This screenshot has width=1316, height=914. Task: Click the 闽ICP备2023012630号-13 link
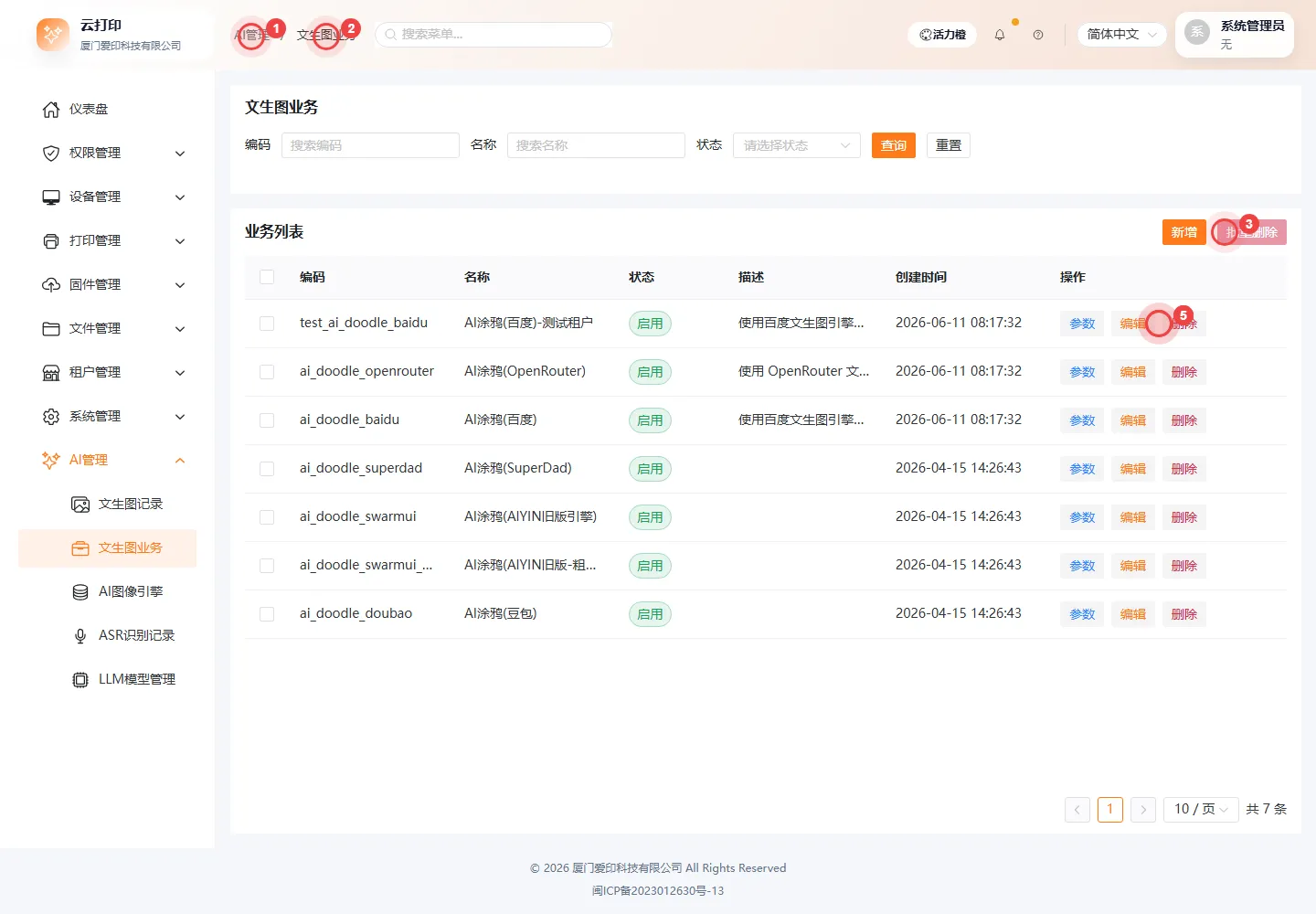point(658,891)
